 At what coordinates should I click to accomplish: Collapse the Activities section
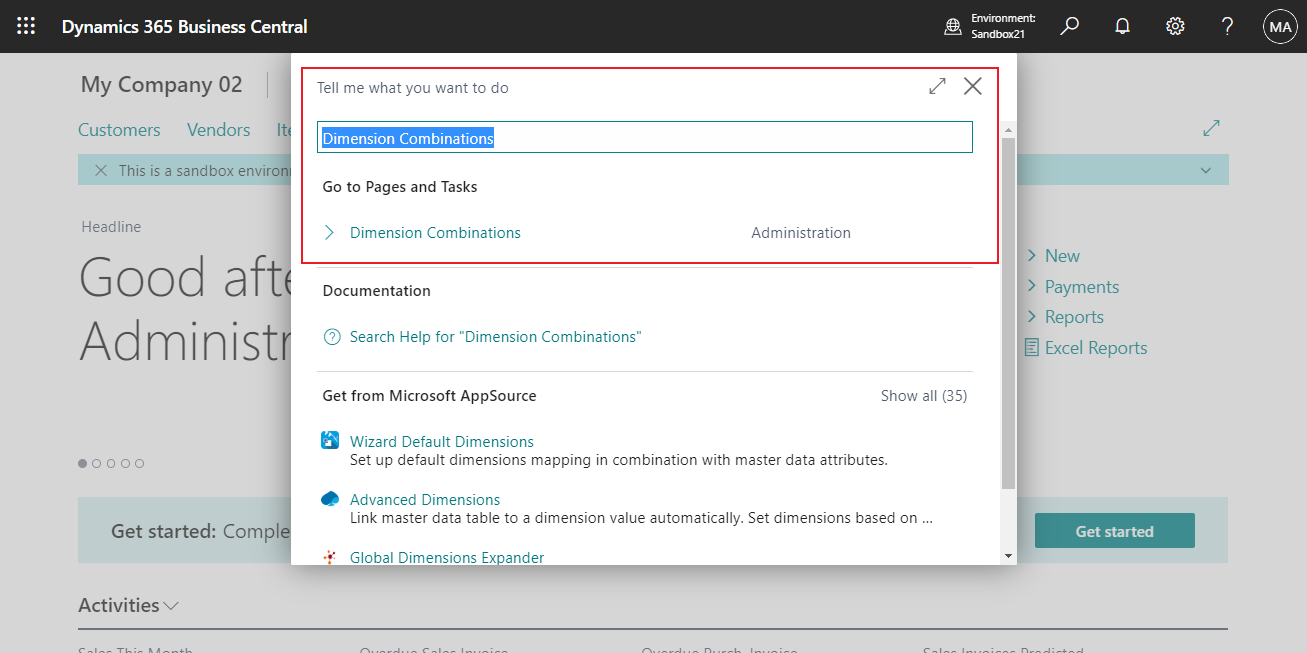(x=169, y=605)
